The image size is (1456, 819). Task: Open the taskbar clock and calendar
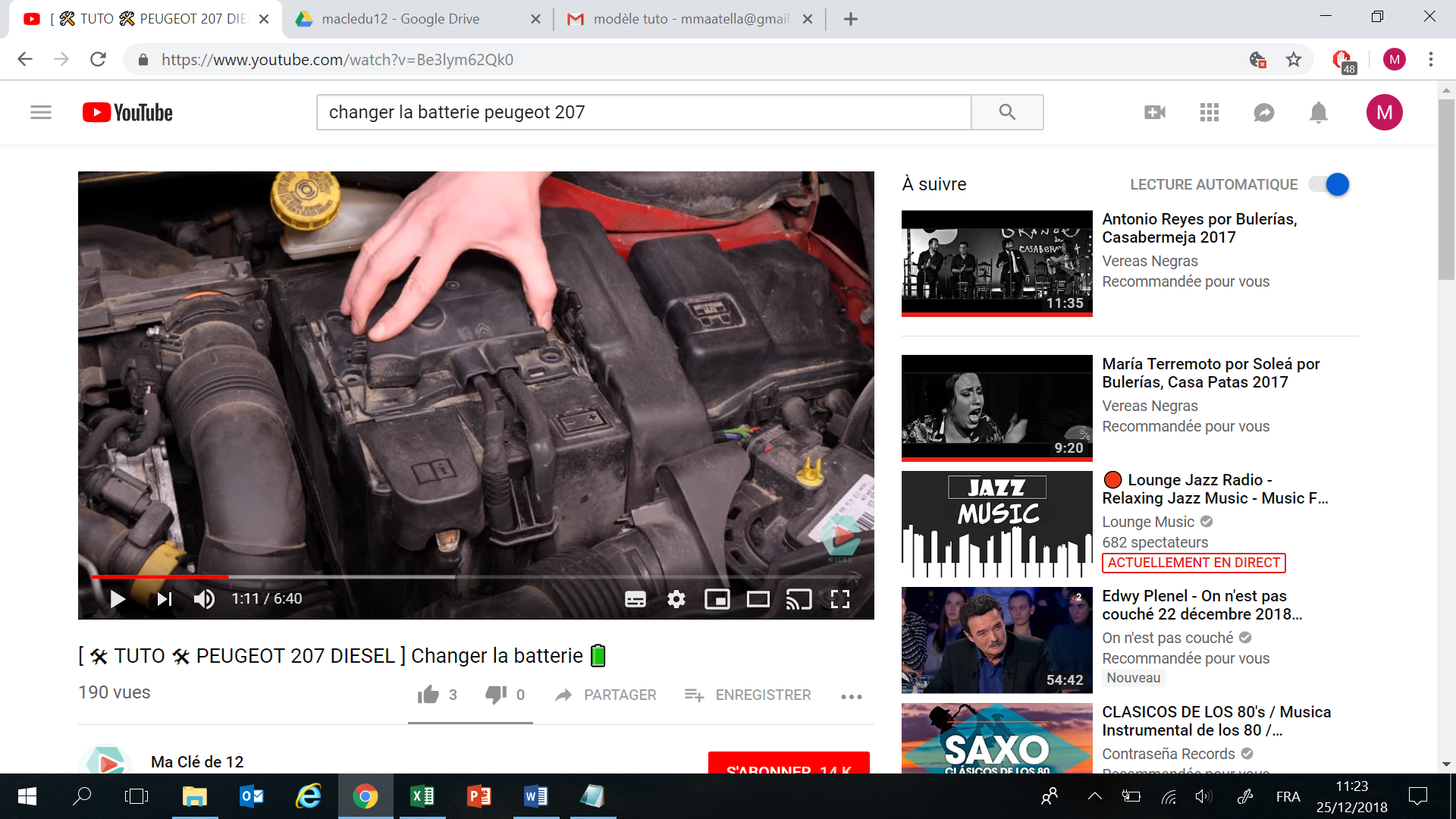[1352, 796]
